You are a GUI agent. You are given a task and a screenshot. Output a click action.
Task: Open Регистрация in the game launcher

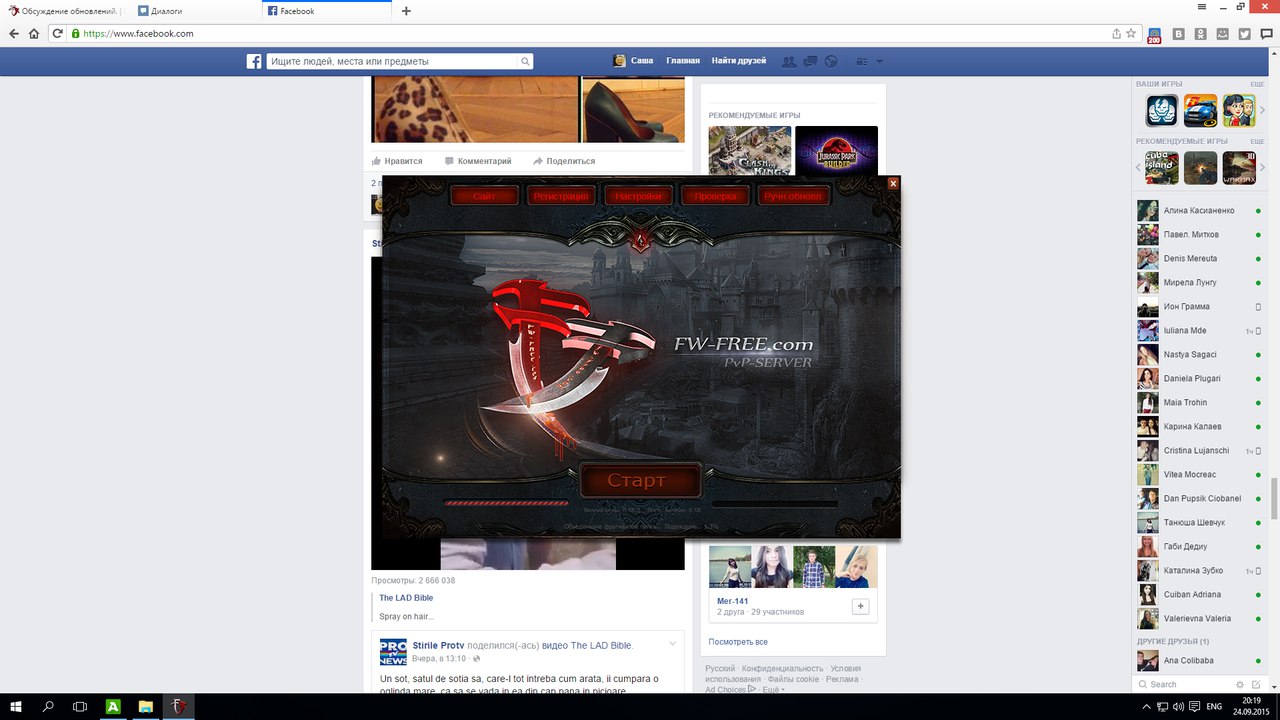560,196
